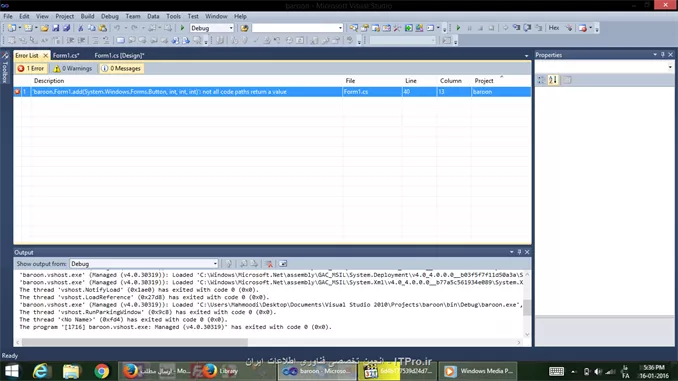The height and width of the screenshot is (381, 678).
Task: Click Clear All icon in Output toolbar
Action: click(269, 264)
